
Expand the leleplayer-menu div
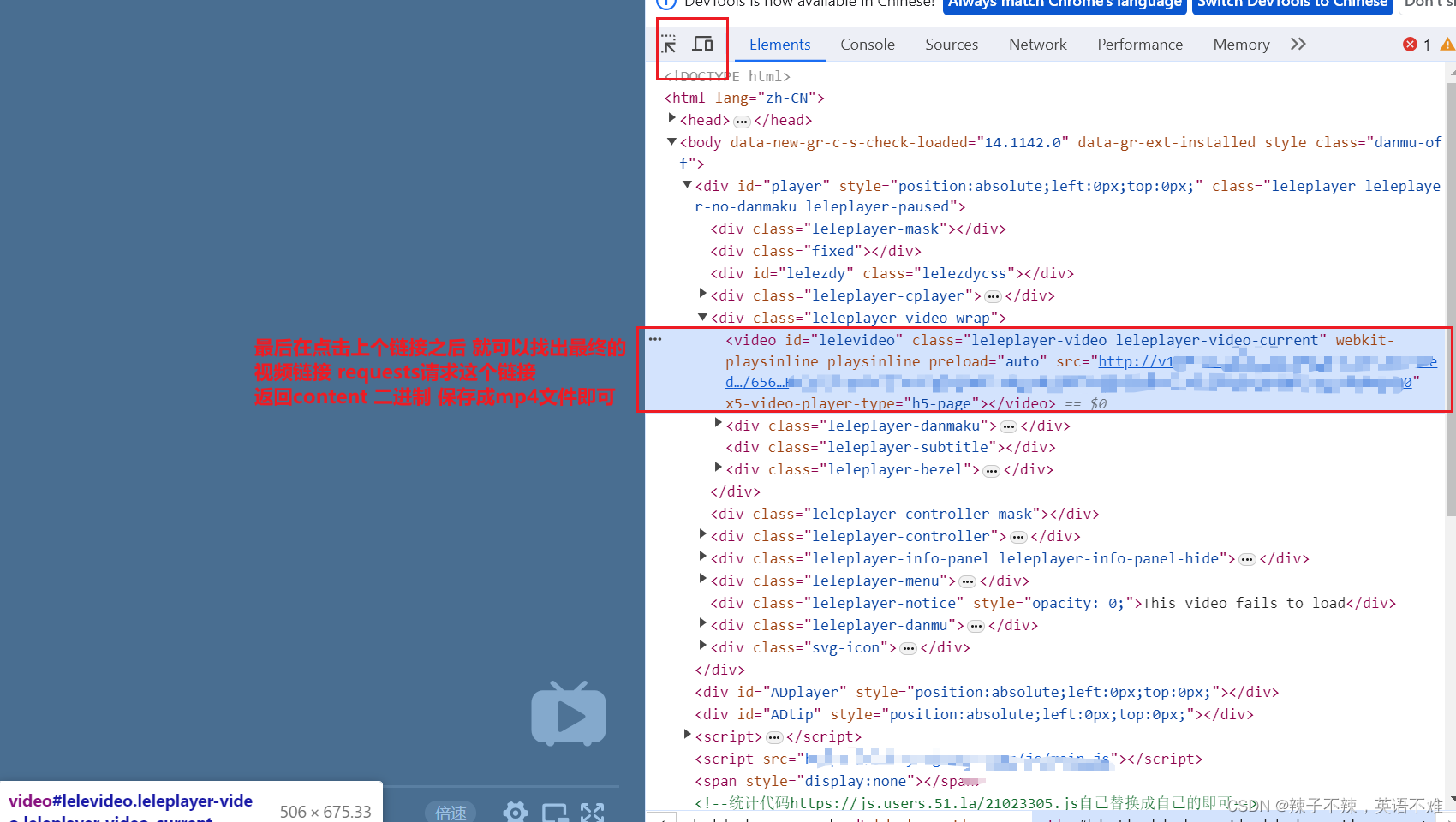703,579
